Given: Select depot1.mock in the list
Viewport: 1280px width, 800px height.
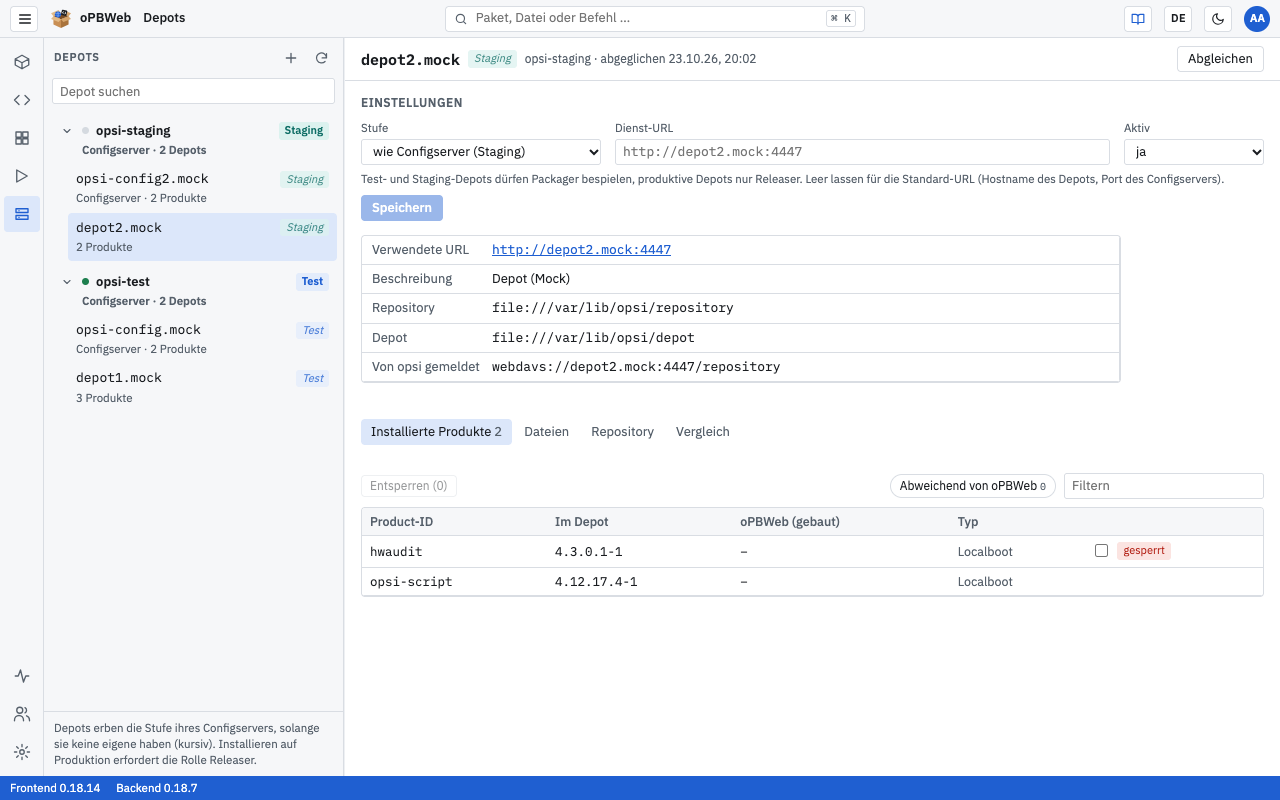Looking at the screenshot, I should pos(202,387).
